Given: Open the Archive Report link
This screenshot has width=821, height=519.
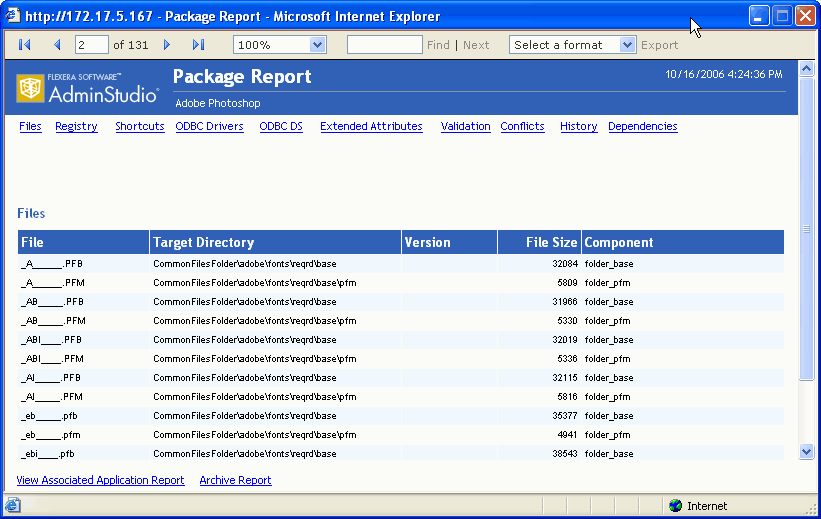Looking at the screenshot, I should click(x=235, y=481).
